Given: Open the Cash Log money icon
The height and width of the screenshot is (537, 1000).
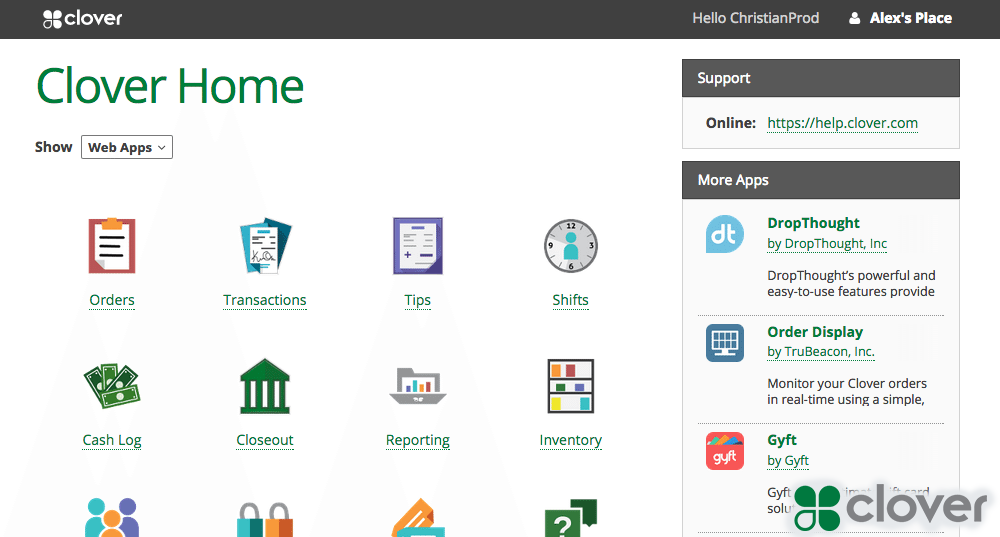Looking at the screenshot, I should [x=112, y=386].
